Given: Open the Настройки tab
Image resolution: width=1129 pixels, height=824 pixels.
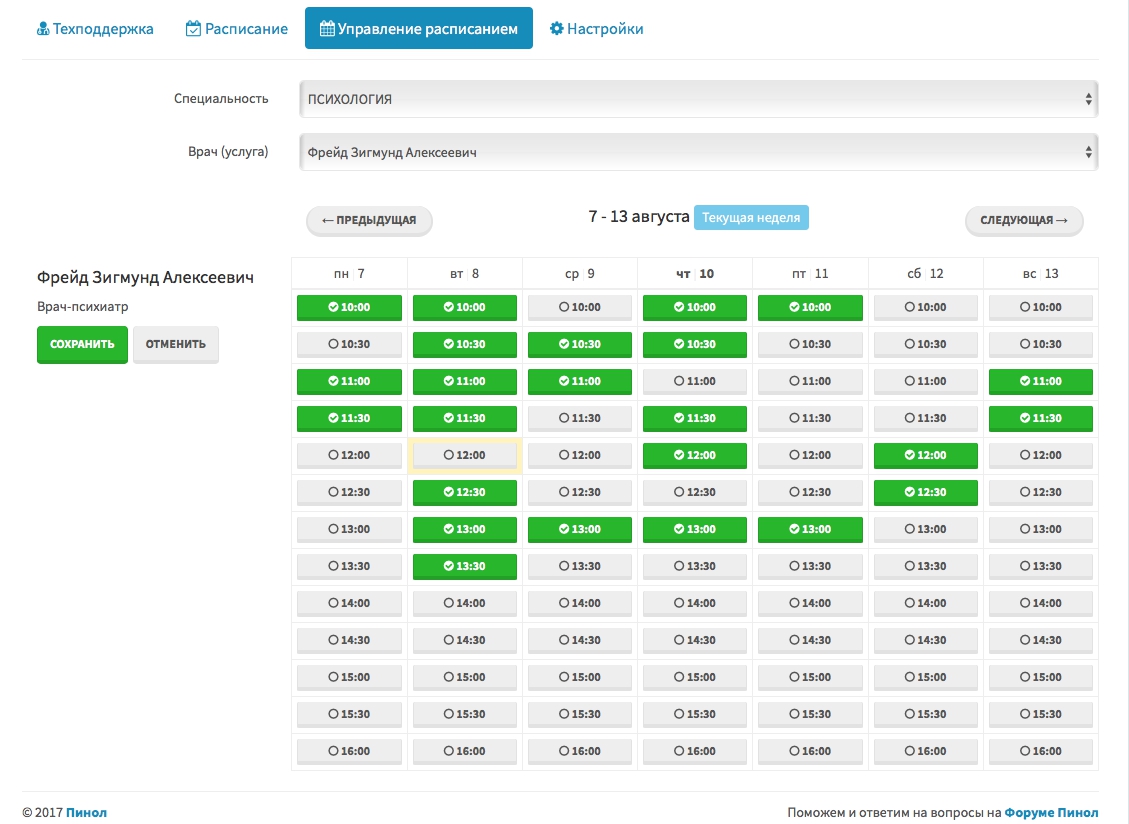Looking at the screenshot, I should [x=596, y=29].
